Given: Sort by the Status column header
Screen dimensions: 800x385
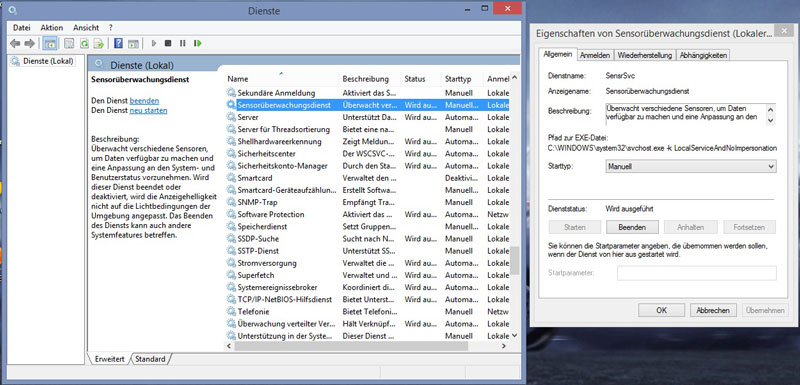Looking at the screenshot, I should click(420, 79).
